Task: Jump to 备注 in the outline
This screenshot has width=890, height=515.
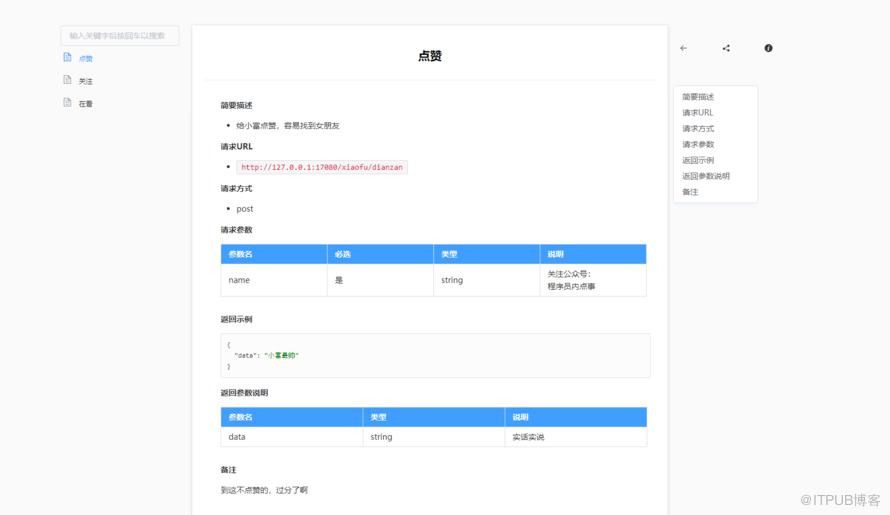Action: (690, 192)
